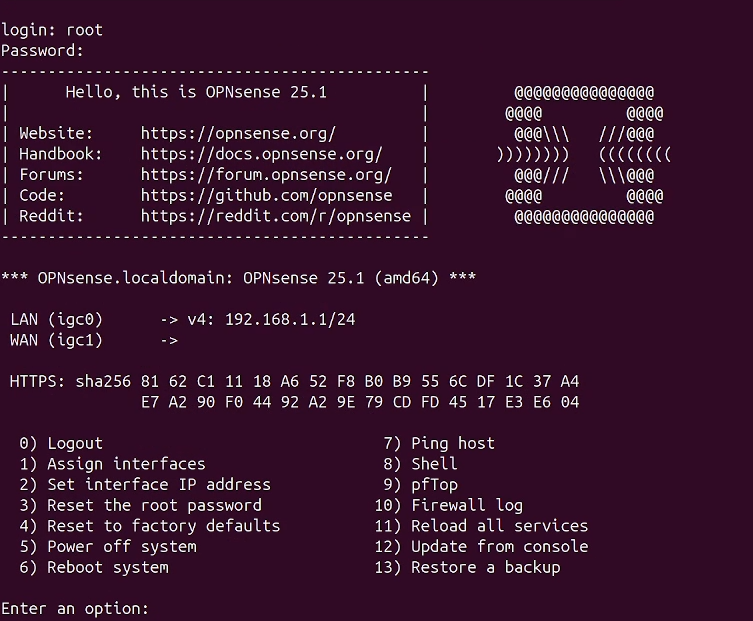
Task: Click the Shell menu entry
Action: pyautogui.click(x=420, y=464)
